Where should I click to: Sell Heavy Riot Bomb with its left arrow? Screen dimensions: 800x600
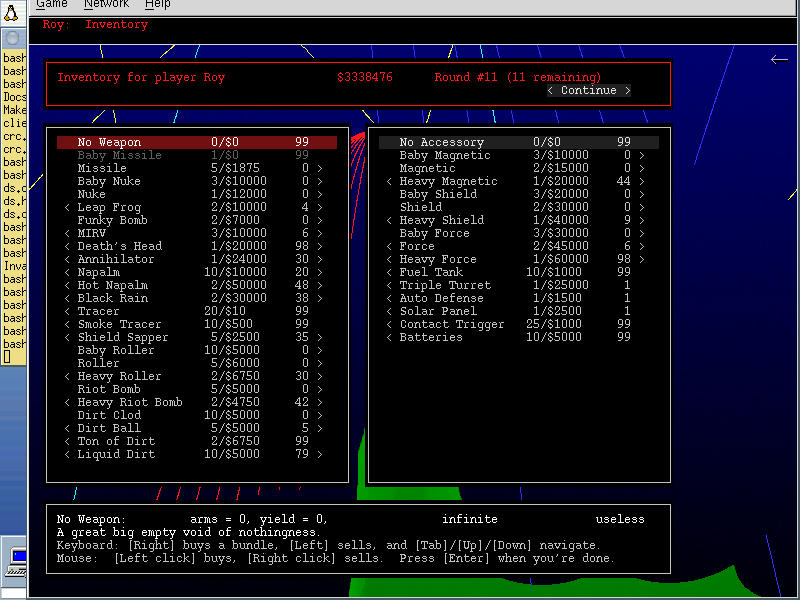(67, 403)
